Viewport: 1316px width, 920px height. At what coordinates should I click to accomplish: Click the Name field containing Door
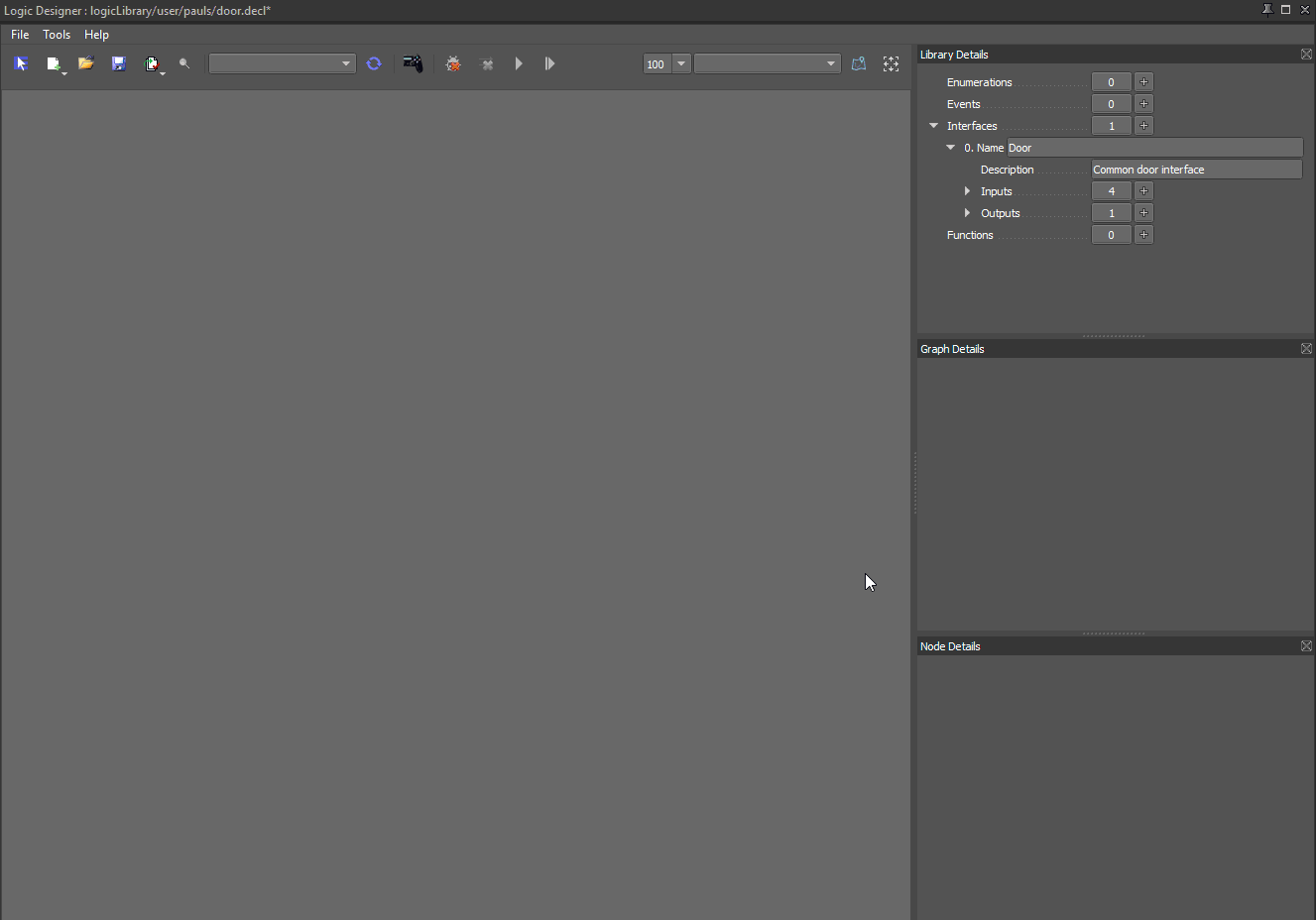pos(1155,148)
